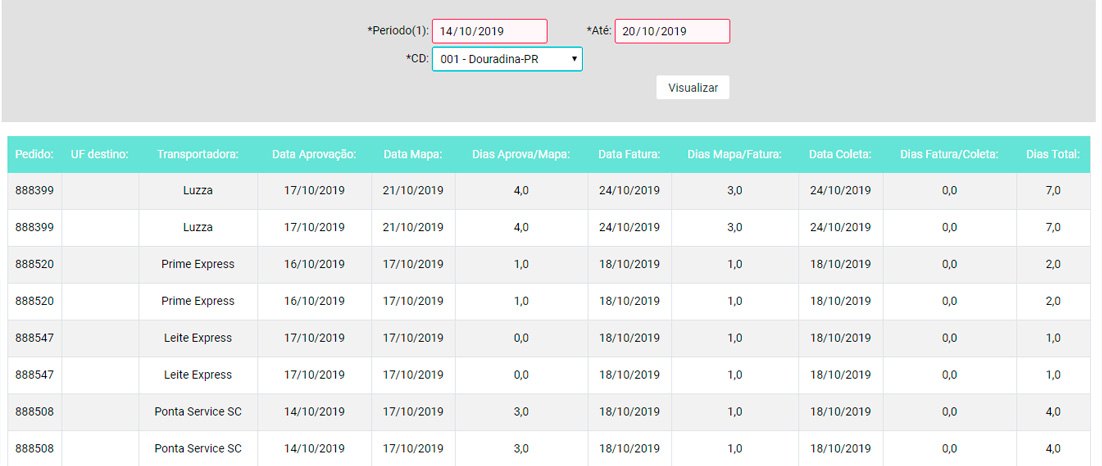The width and height of the screenshot is (1102, 466).
Task: Click the Visualizar button
Action: [x=693, y=88]
